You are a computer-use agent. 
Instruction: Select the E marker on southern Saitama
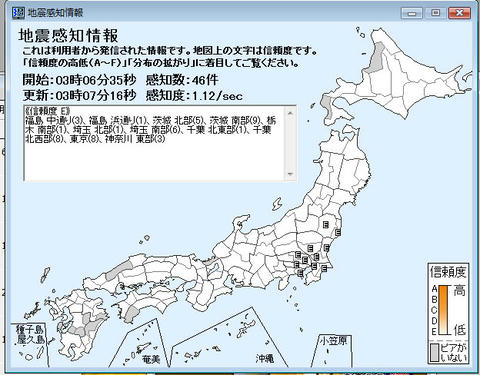[x=305, y=260]
